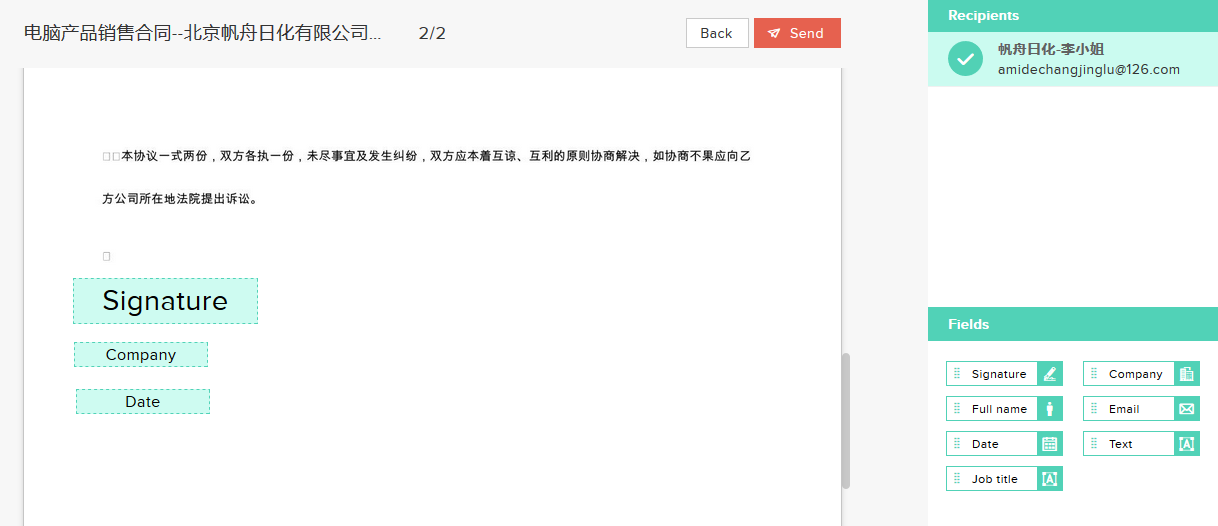1218x526 pixels.
Task: Select the Text field in Fields panel
Action: [1141, 444]
